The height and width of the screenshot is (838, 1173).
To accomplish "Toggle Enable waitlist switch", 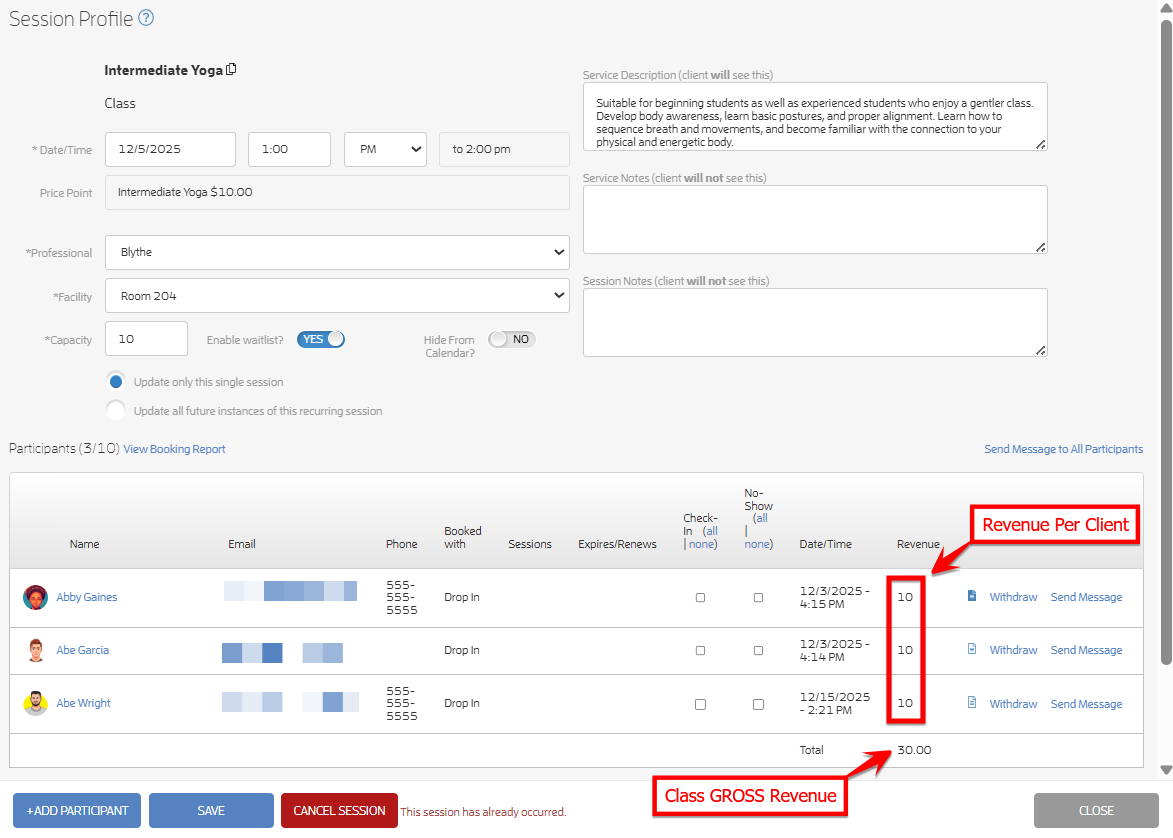I will (321, 339).
